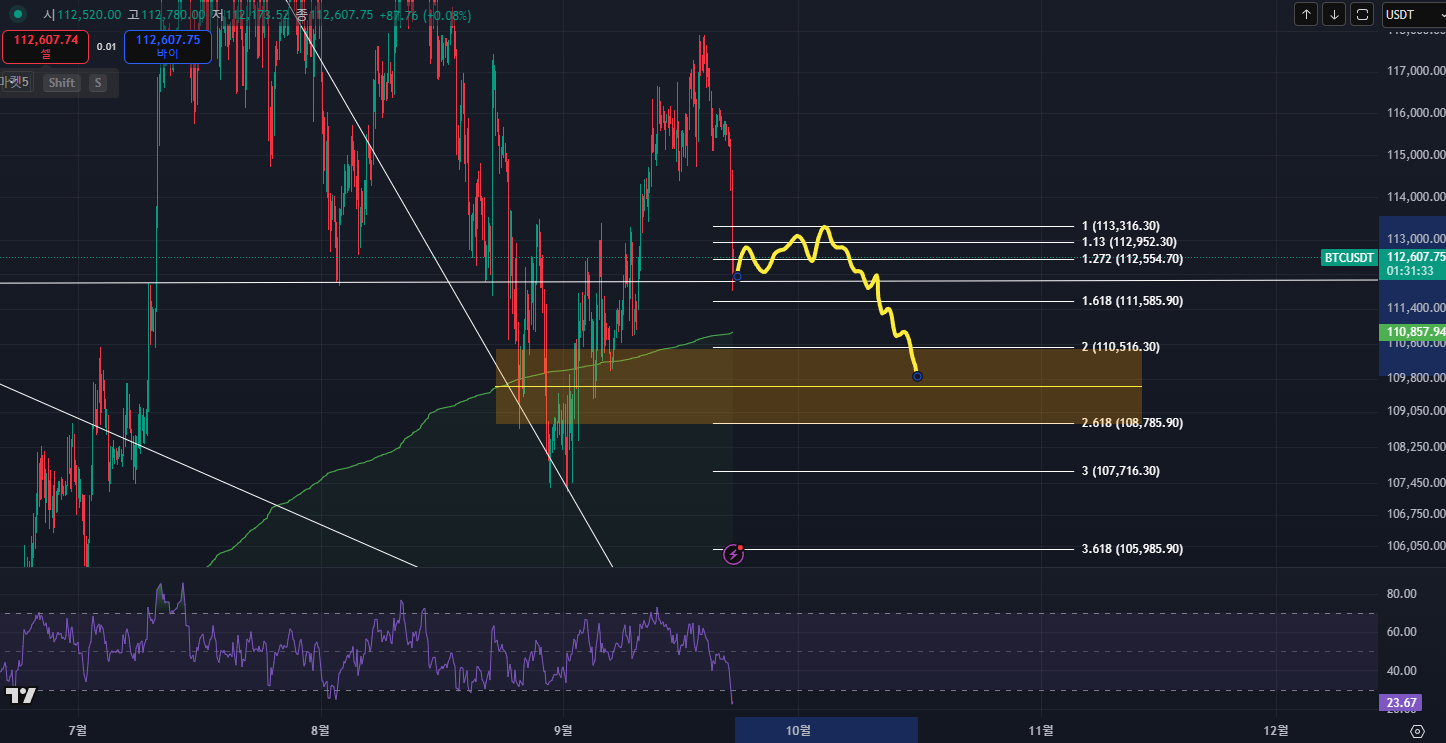Select the yellow projection end point
This screenshot has width=1446, height=743.
click(x=917, y=376)
